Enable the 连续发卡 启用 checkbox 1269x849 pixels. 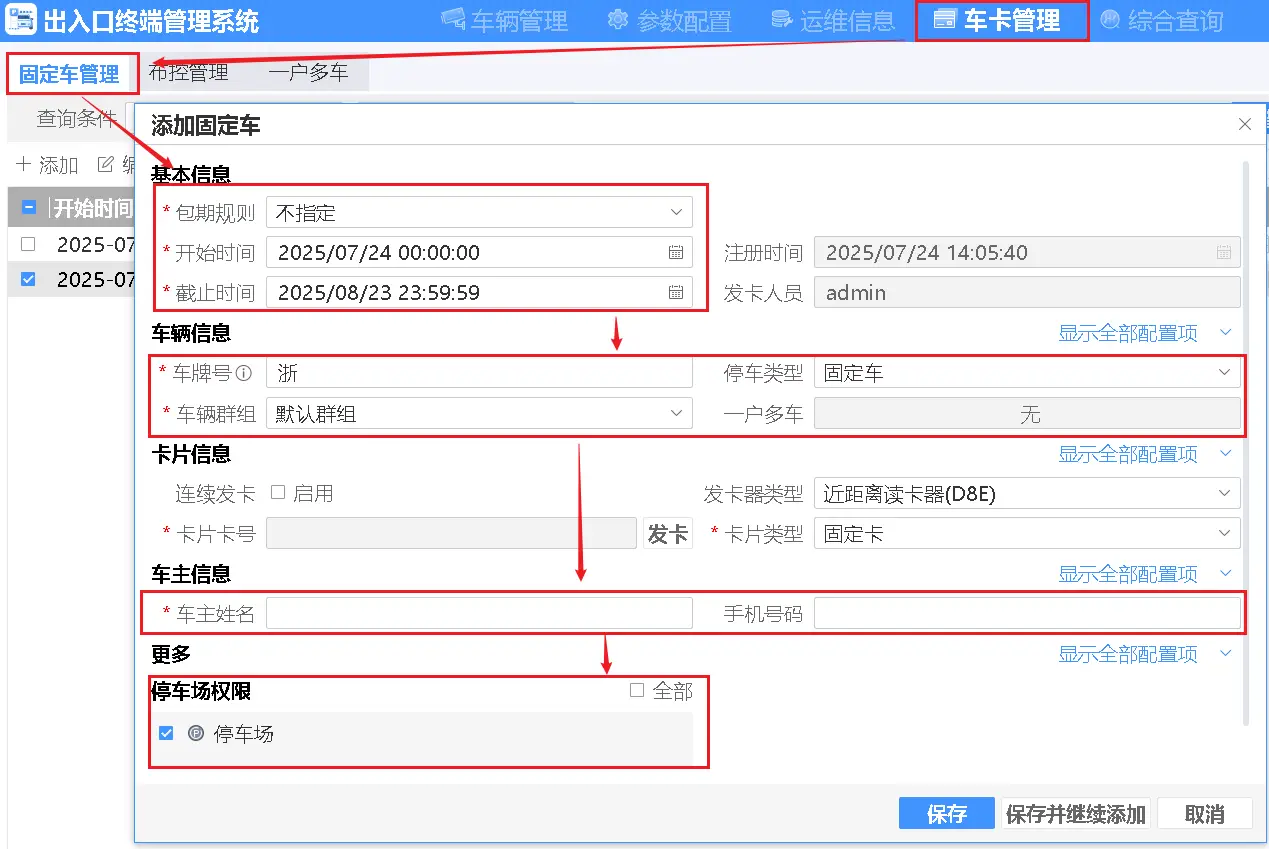coord(278,493)
